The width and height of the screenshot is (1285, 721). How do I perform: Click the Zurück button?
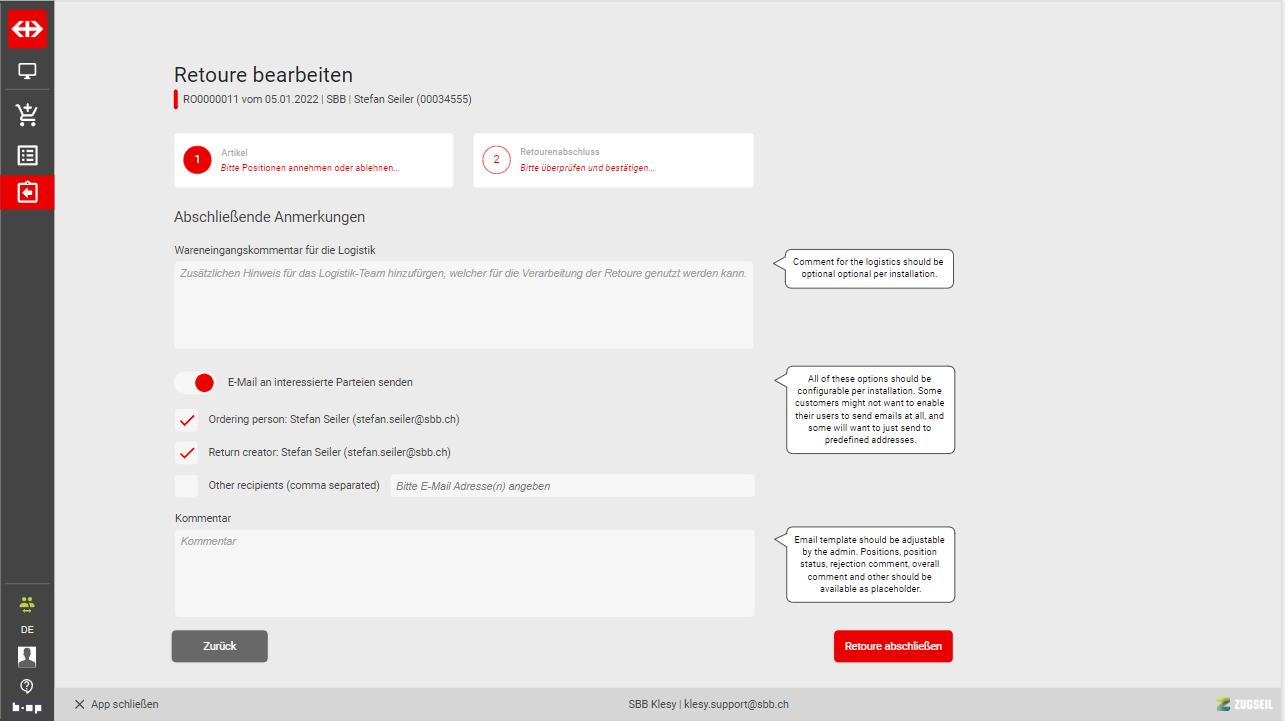point(219,646)
